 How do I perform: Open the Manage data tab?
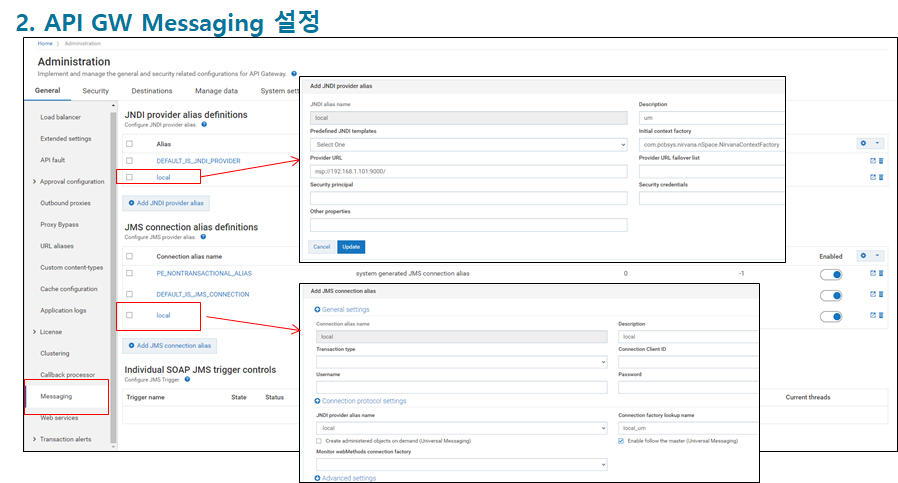(216, 91)
